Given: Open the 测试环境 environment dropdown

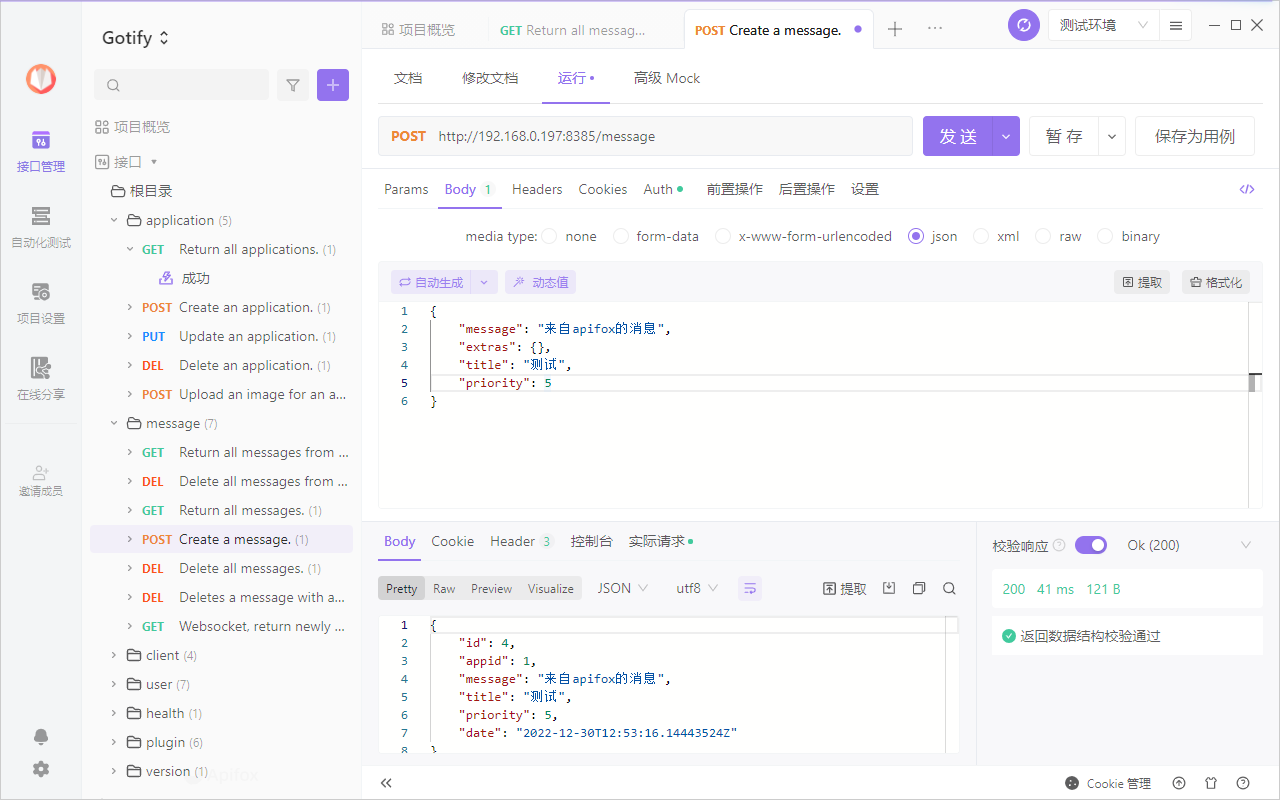Looking at the screenshot, I should (1104, 25).
